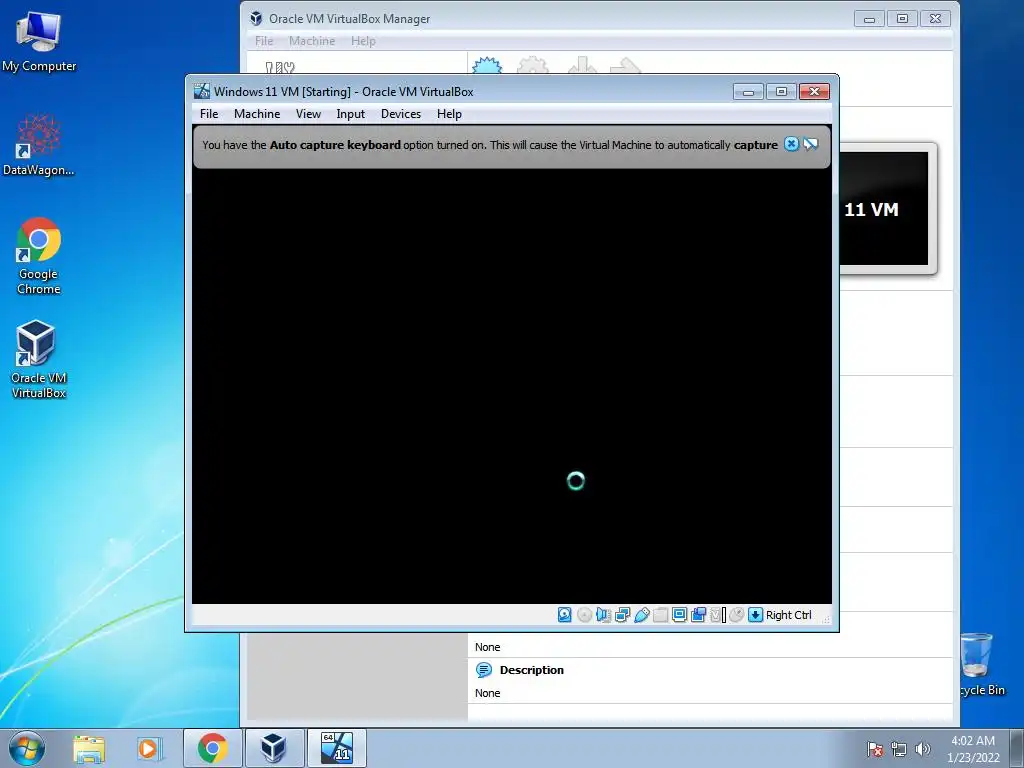
Task: Click the Show desktop button on taskbar
Action: (x=1017, y=748)
